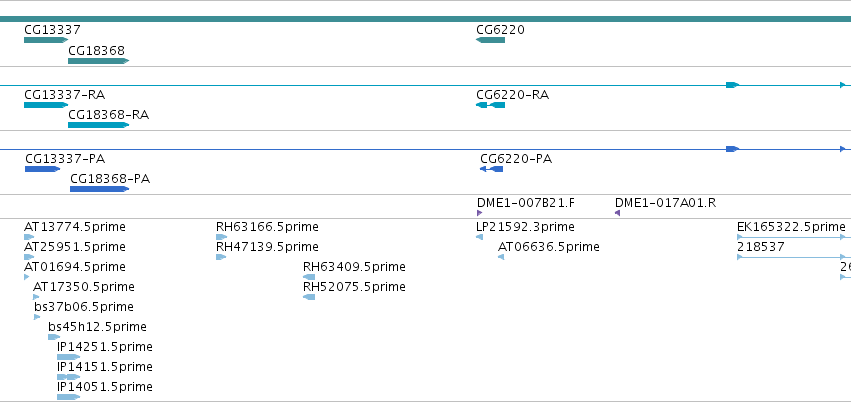Select the DME1-007B21.F purple primer marker

[480, 213]
